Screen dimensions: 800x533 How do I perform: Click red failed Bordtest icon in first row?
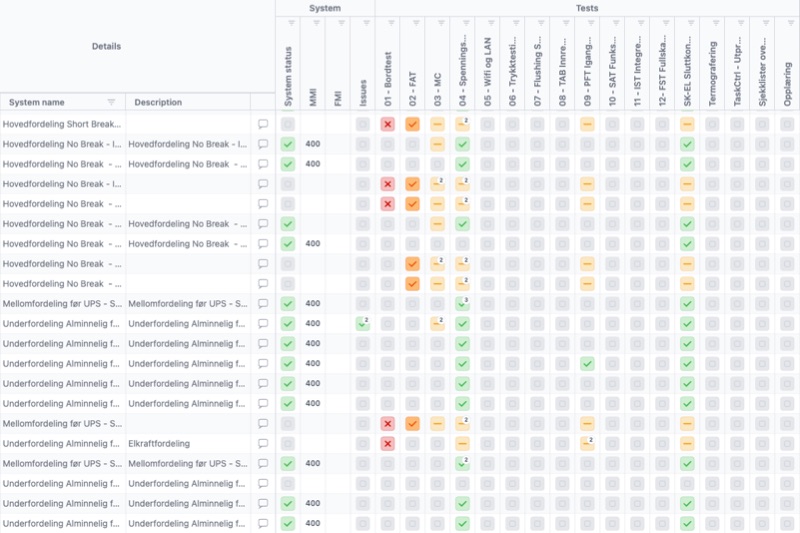tap(388, 124)
